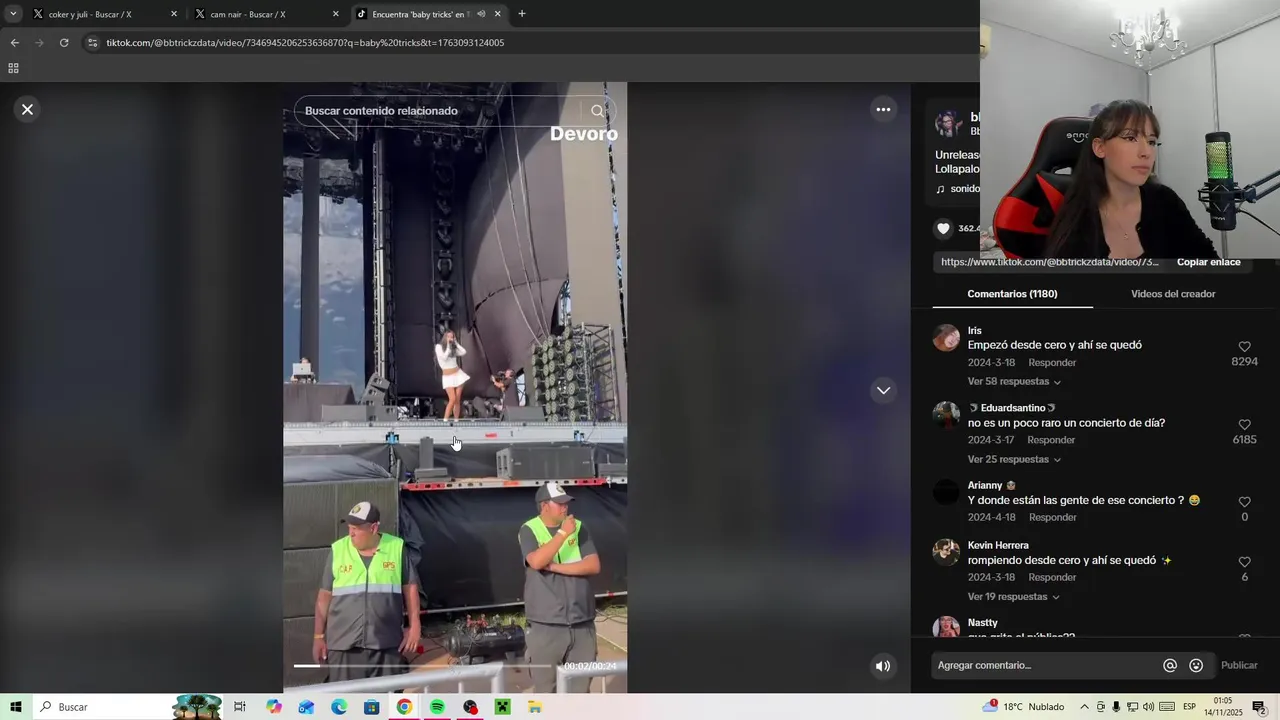The height and width of the screenshot is (720, 1280).
Task: Go back in browser history
Action: (14, 43)
